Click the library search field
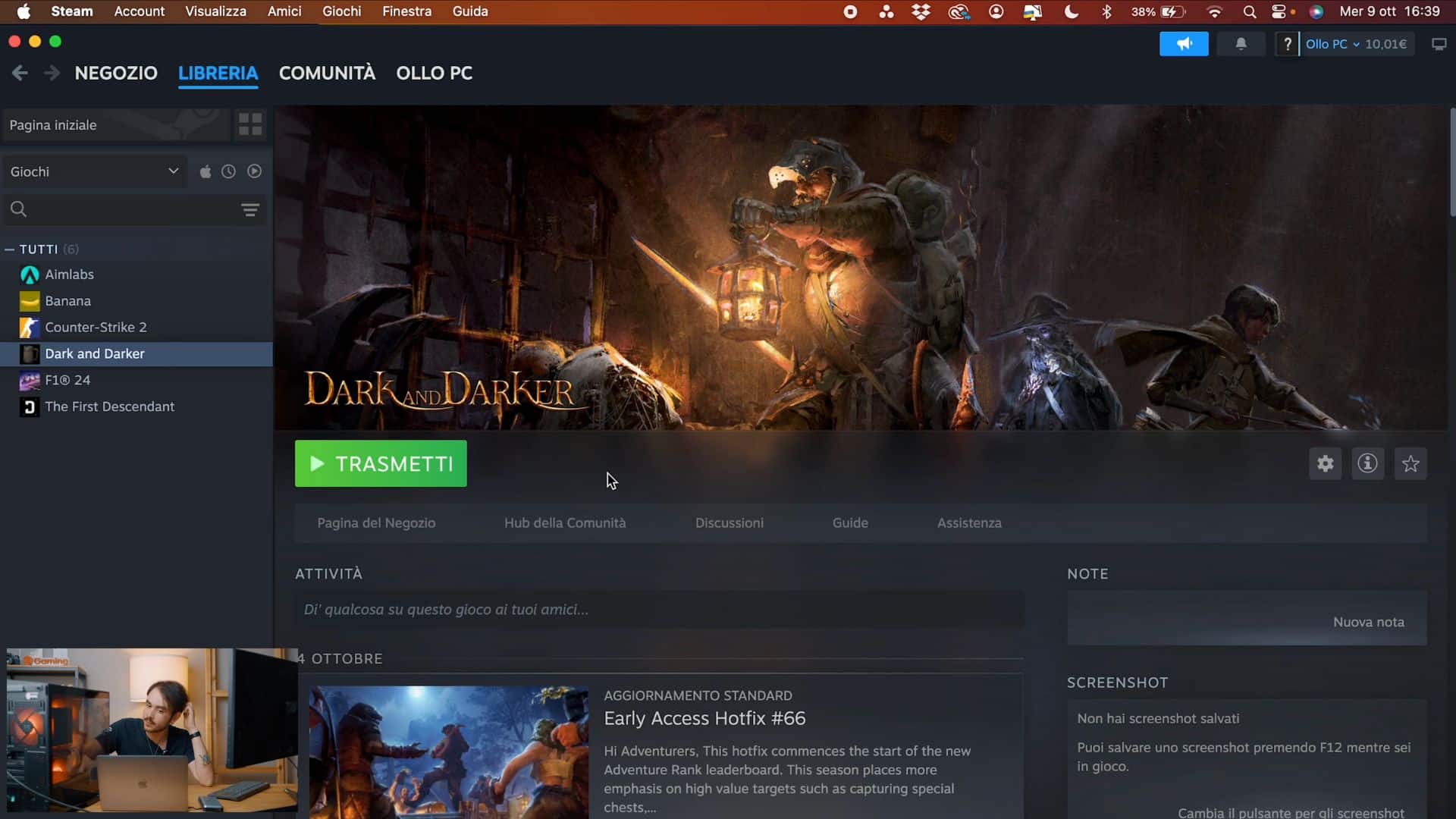This screenshot has width=1456, height=819. (135, 209)
